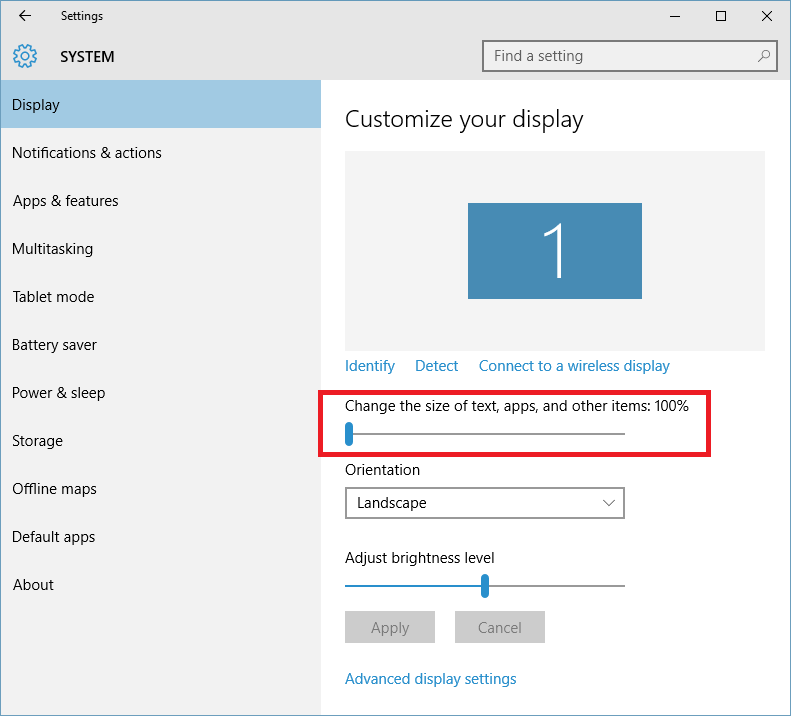791x716 pixels.
Task: Click the Identify link
Action: [370, 366]
